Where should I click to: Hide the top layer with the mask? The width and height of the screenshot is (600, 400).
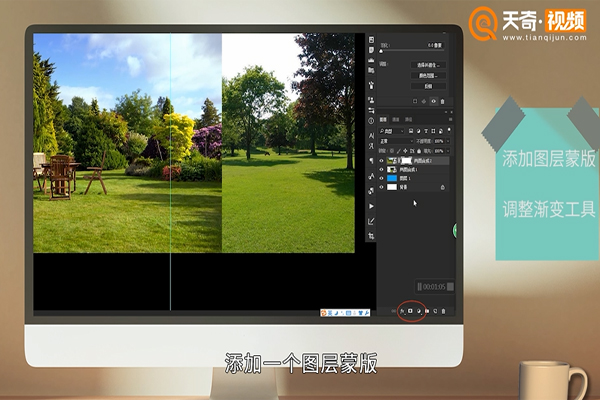point(382,160)
